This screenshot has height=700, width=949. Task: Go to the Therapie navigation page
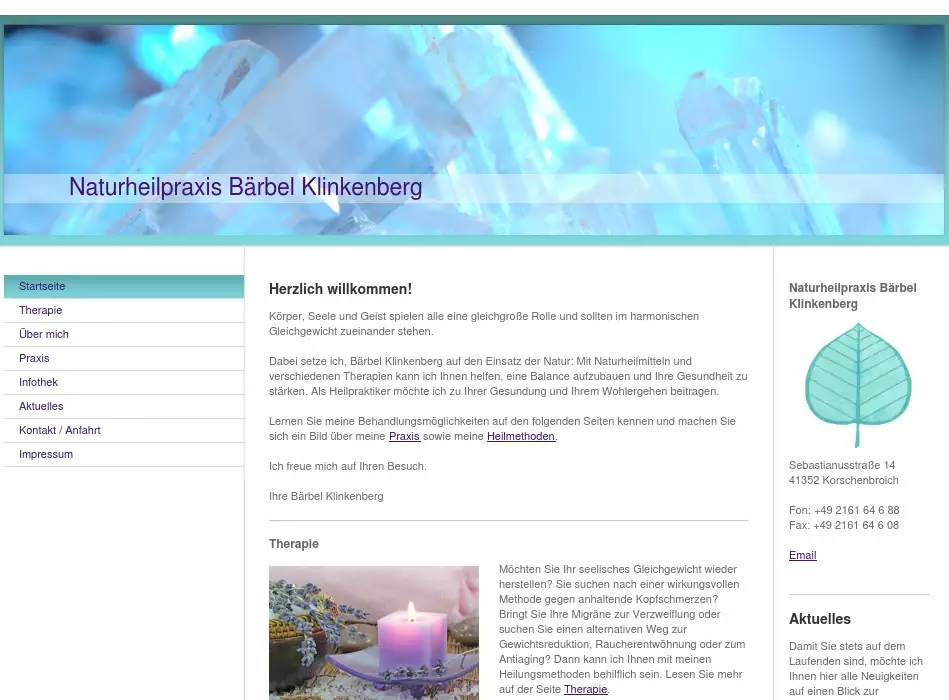click(x=40, y=310)
